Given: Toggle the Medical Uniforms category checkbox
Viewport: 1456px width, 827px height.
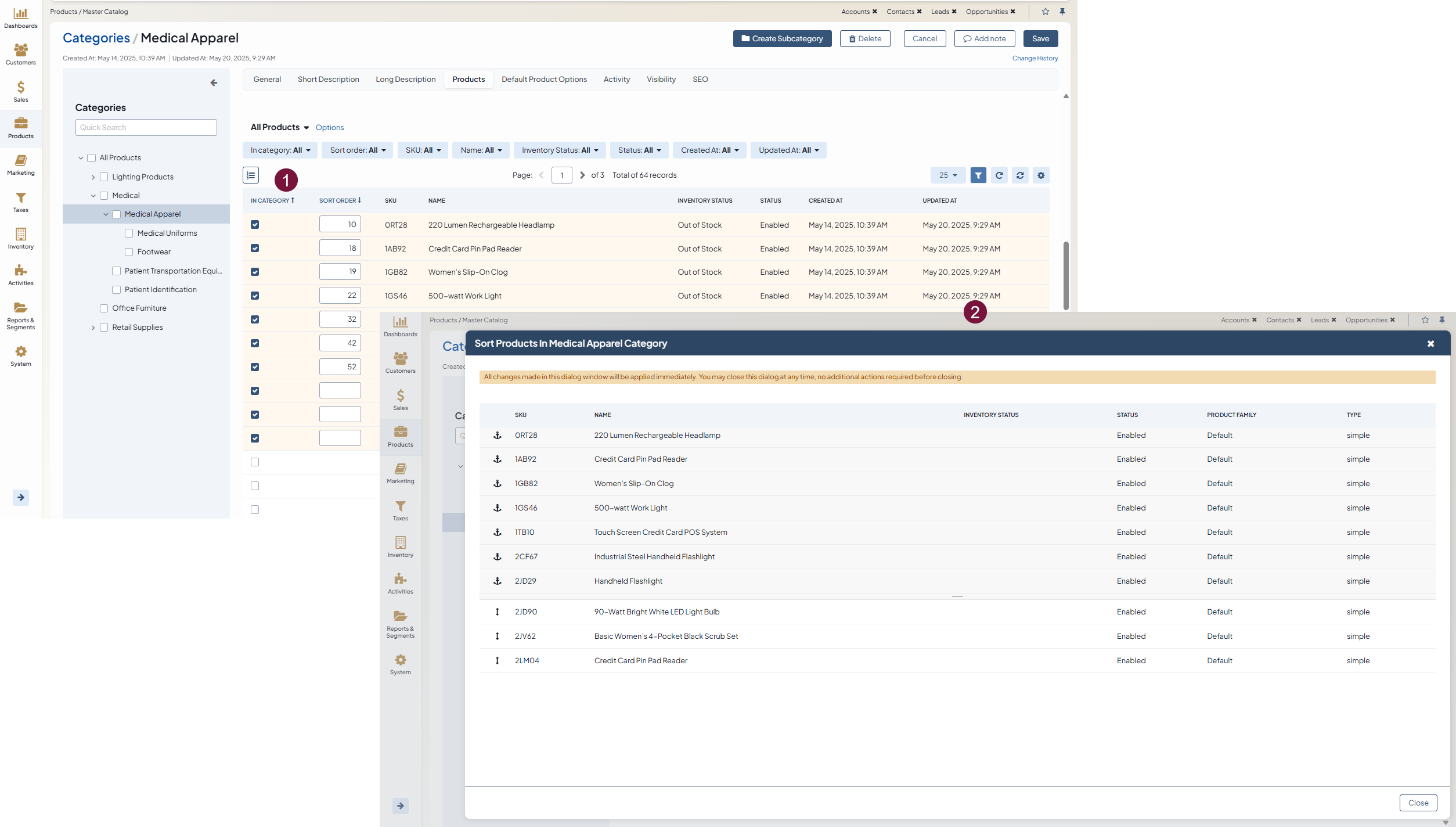Looking at the screenshot, I should pyautogui.click(x=129, y=233).
